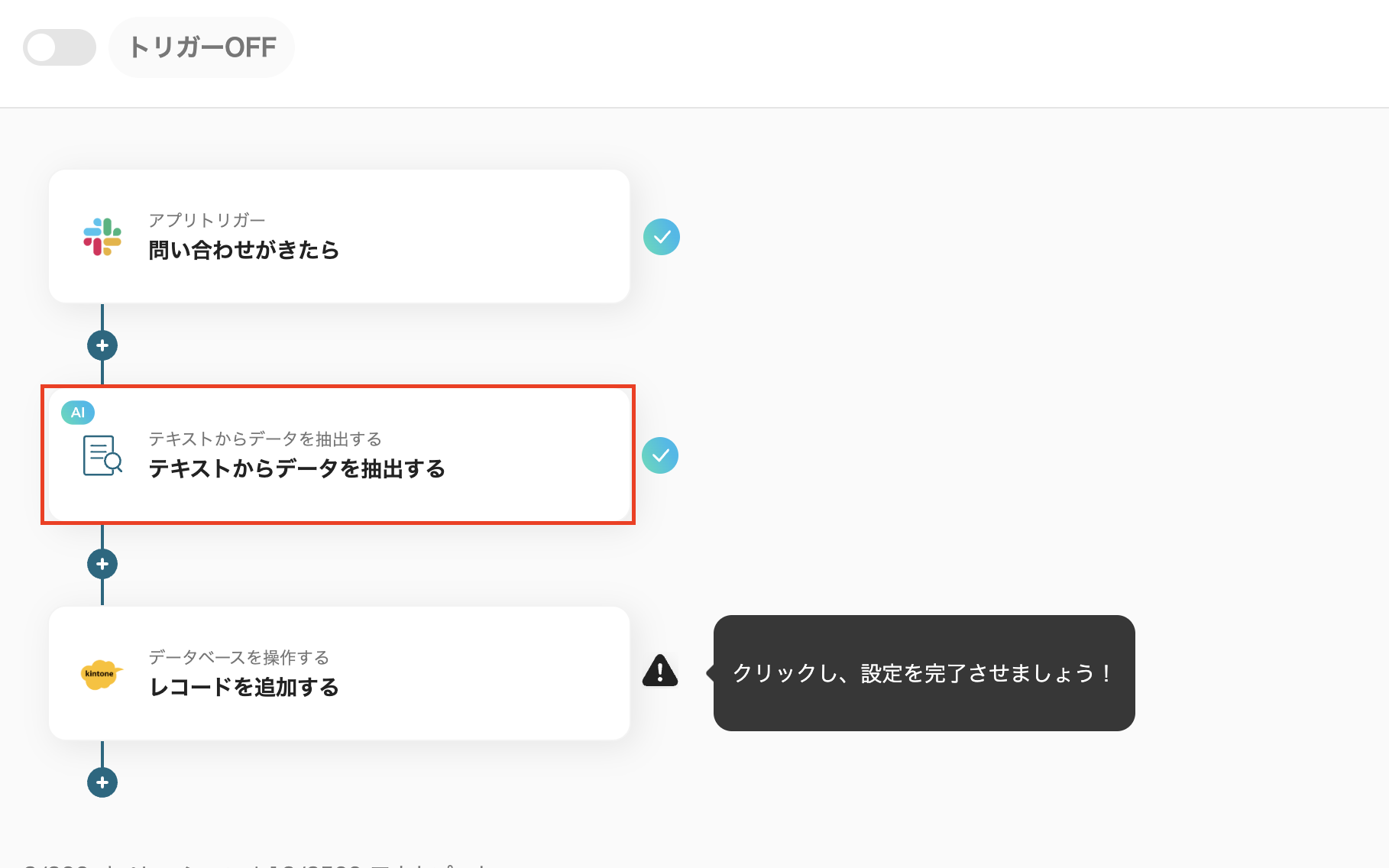Click the warning icon beside レコードを追加する
1389x868 pixels.
(660, 672)
